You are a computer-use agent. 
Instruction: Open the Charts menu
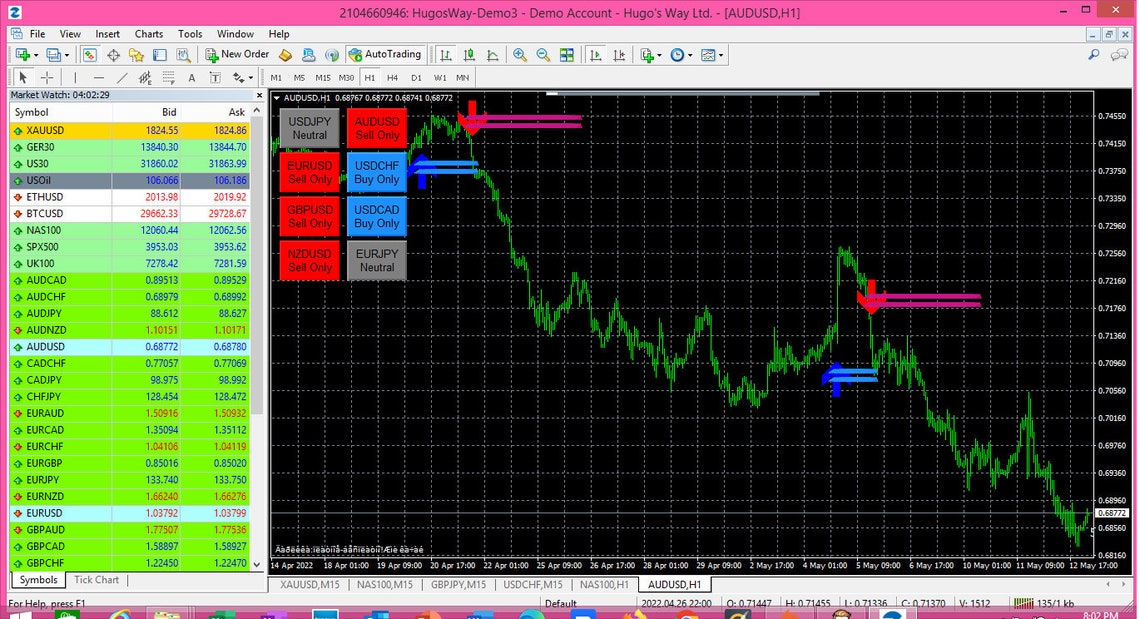(148, 33)
